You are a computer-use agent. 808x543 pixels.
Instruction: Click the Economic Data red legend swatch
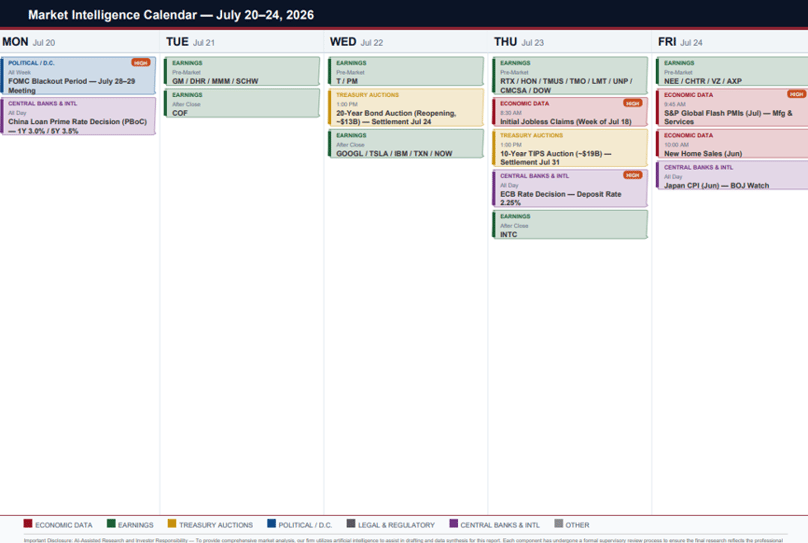tap(28, 523)
